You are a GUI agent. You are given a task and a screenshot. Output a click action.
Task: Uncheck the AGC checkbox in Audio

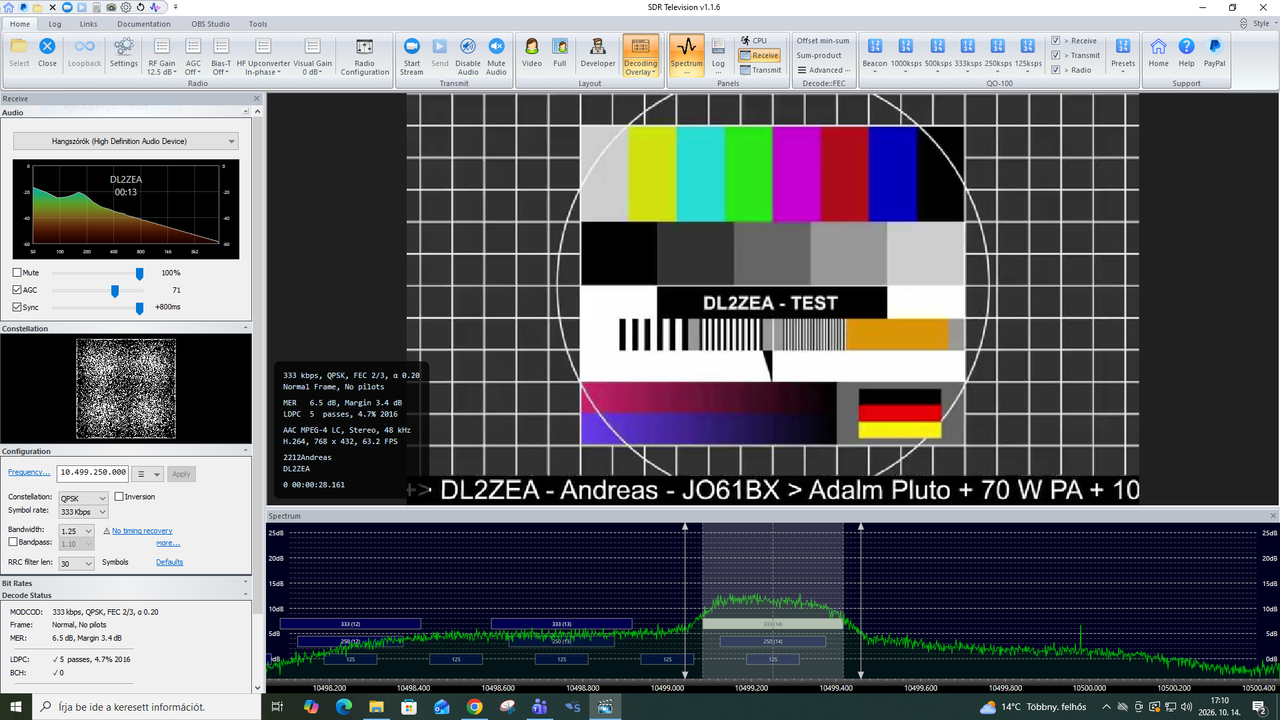click(x=17, y=290)
